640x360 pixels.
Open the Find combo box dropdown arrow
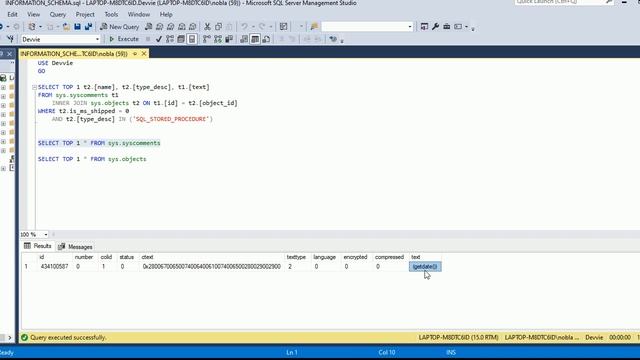pyautogui.click(x=410, y=27)
